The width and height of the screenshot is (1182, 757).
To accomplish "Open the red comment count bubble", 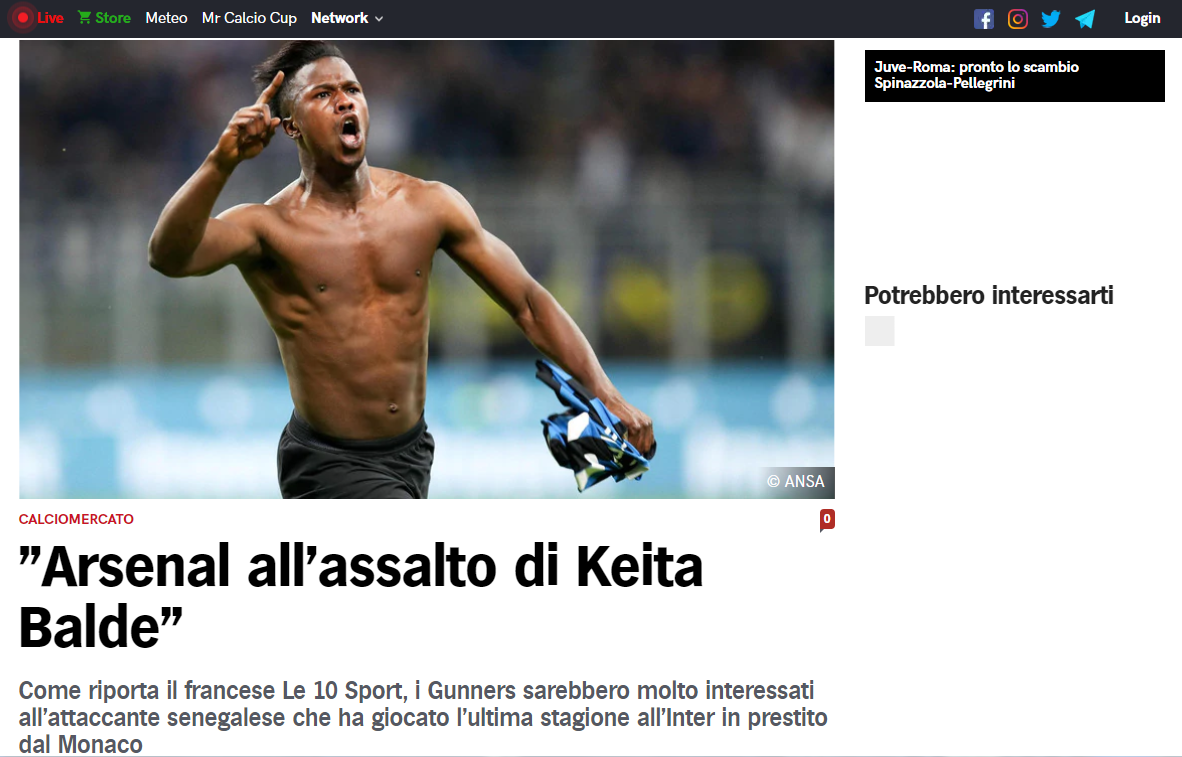I will click(x=827, y=519).
